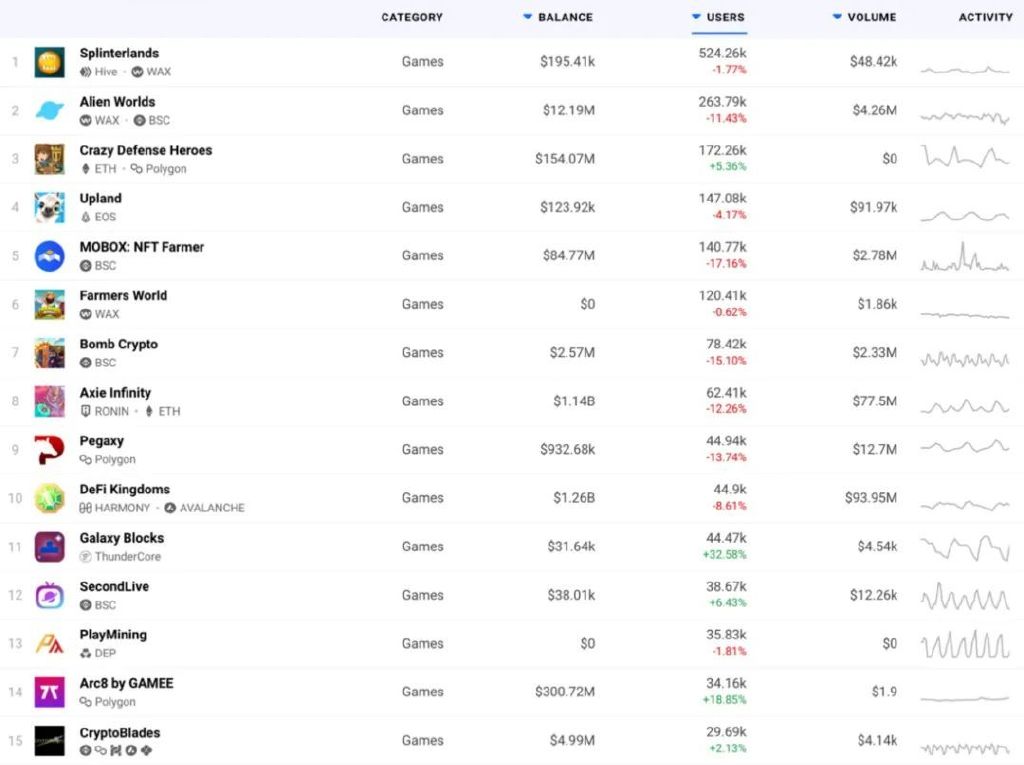View Galaxy Blocks activity sparkline chart
Viewport: 1024px width, 765px height.
coord(965,548)
